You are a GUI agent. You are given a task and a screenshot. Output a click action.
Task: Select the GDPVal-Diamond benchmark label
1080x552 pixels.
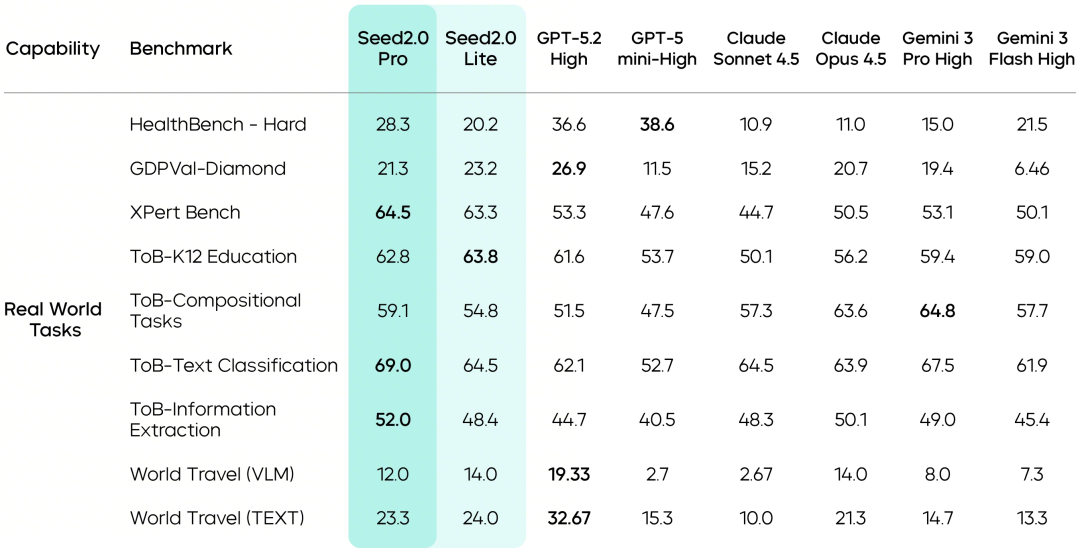tap(207, 169)
